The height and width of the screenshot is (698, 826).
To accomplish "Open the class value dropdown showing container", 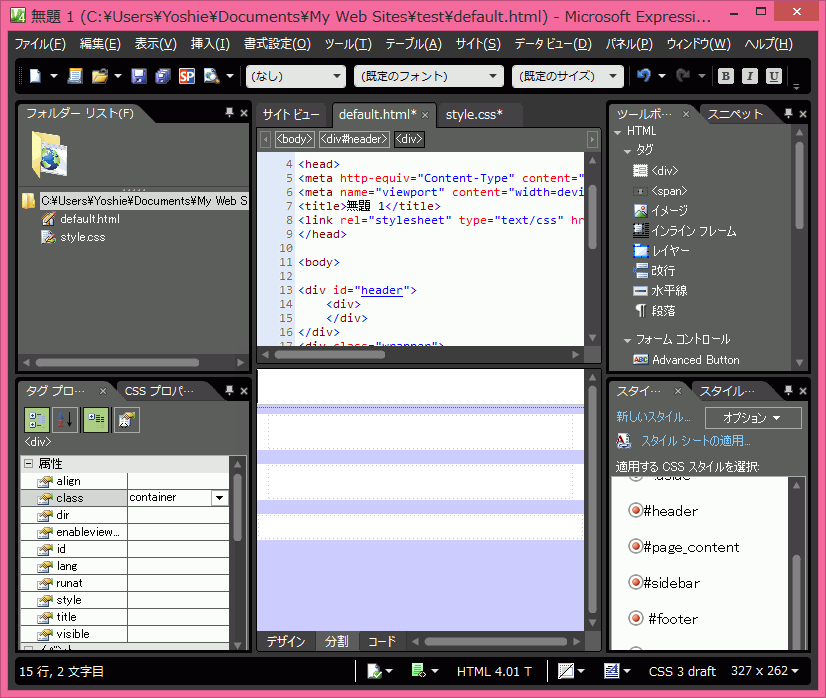I will 219,498.
